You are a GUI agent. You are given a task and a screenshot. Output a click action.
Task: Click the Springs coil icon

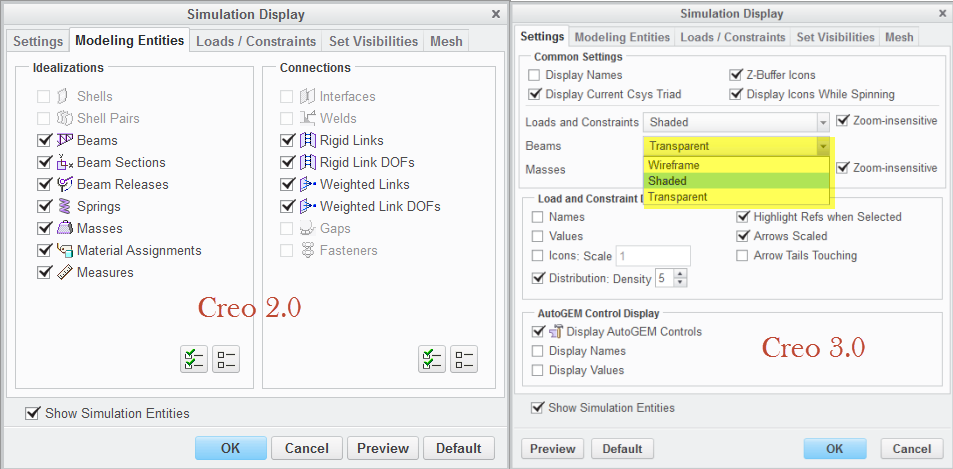[x=64, y=207]
